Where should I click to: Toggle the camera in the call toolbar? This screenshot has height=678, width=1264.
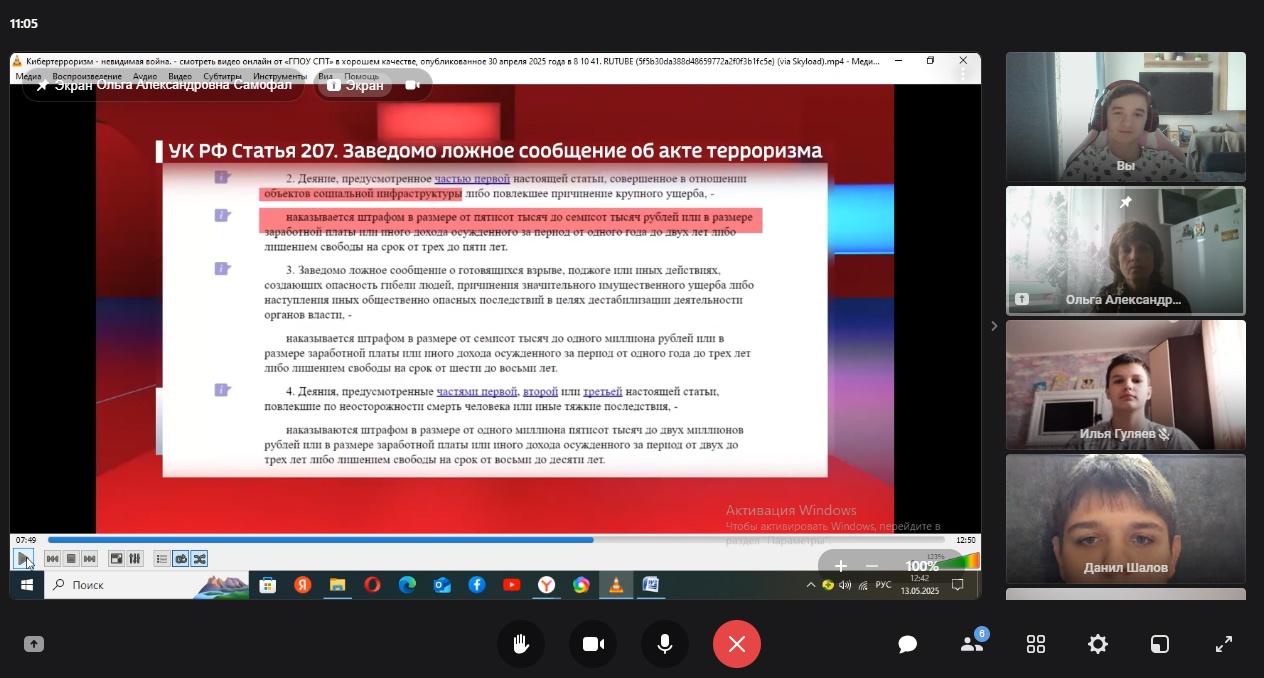click(593, 644)
